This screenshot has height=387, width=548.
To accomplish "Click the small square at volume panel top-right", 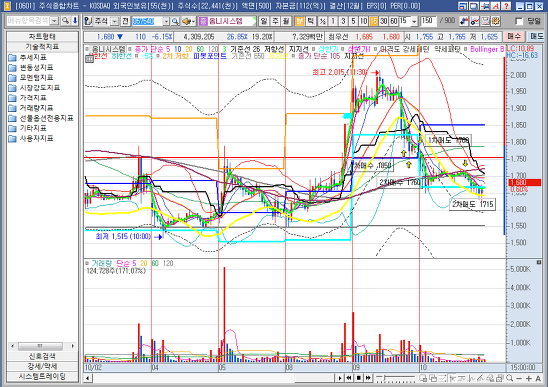I will point(539,262).
